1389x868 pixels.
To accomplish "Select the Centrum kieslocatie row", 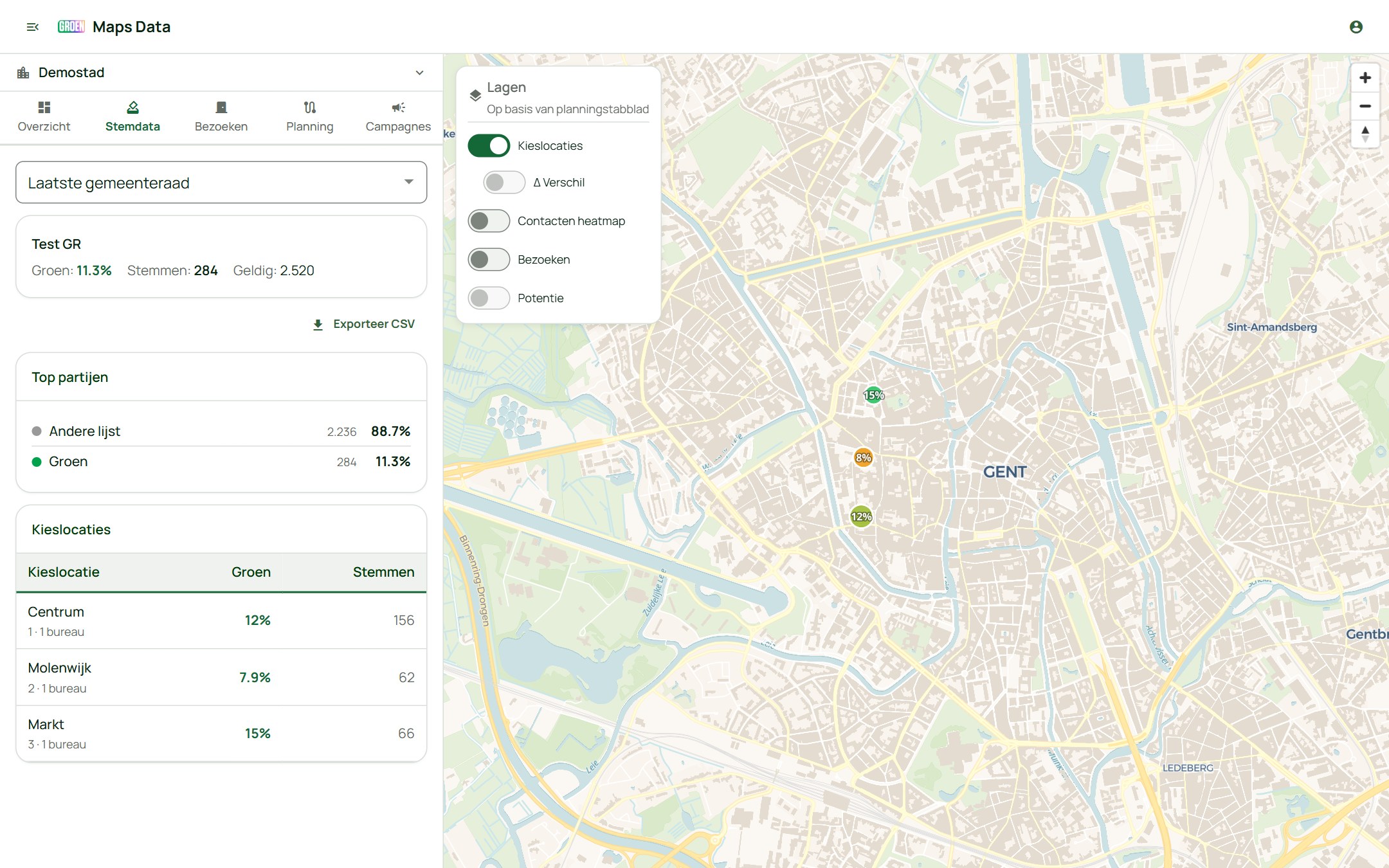I will click(x=221, y=620).
